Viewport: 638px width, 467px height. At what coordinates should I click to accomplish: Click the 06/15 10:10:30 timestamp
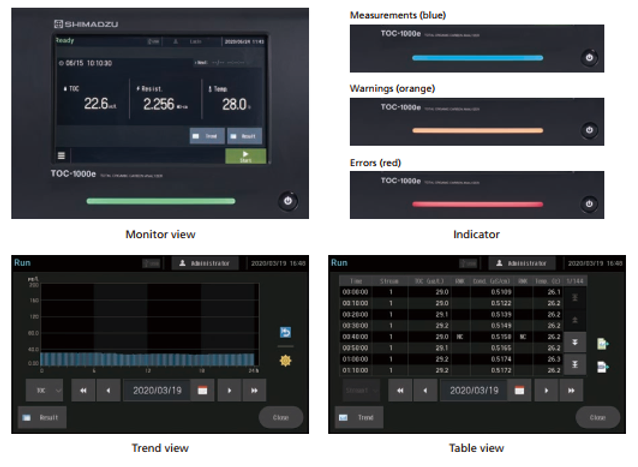pyautogui.click(x=86, y=63)
